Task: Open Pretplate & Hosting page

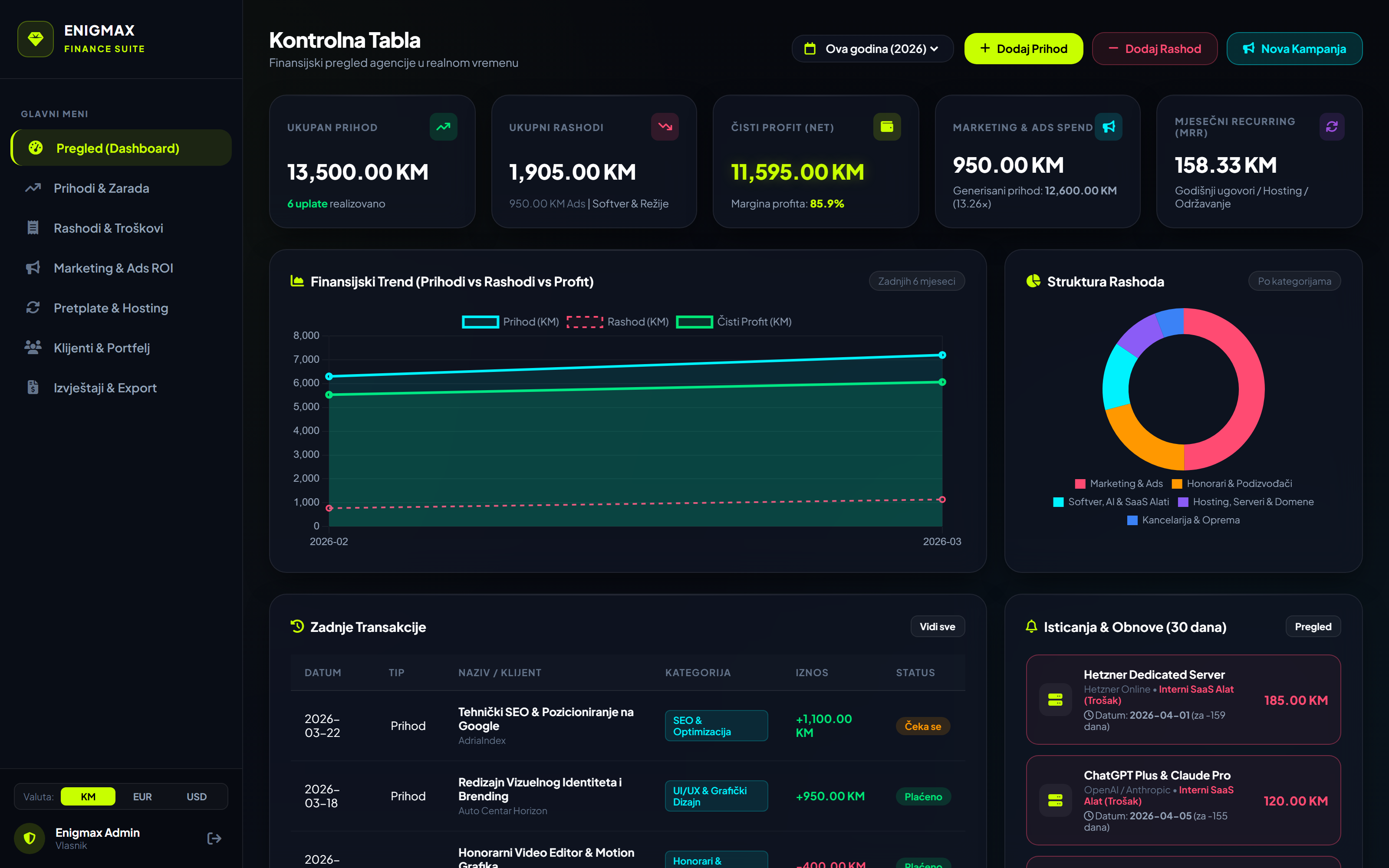Action: pos(121,308)
